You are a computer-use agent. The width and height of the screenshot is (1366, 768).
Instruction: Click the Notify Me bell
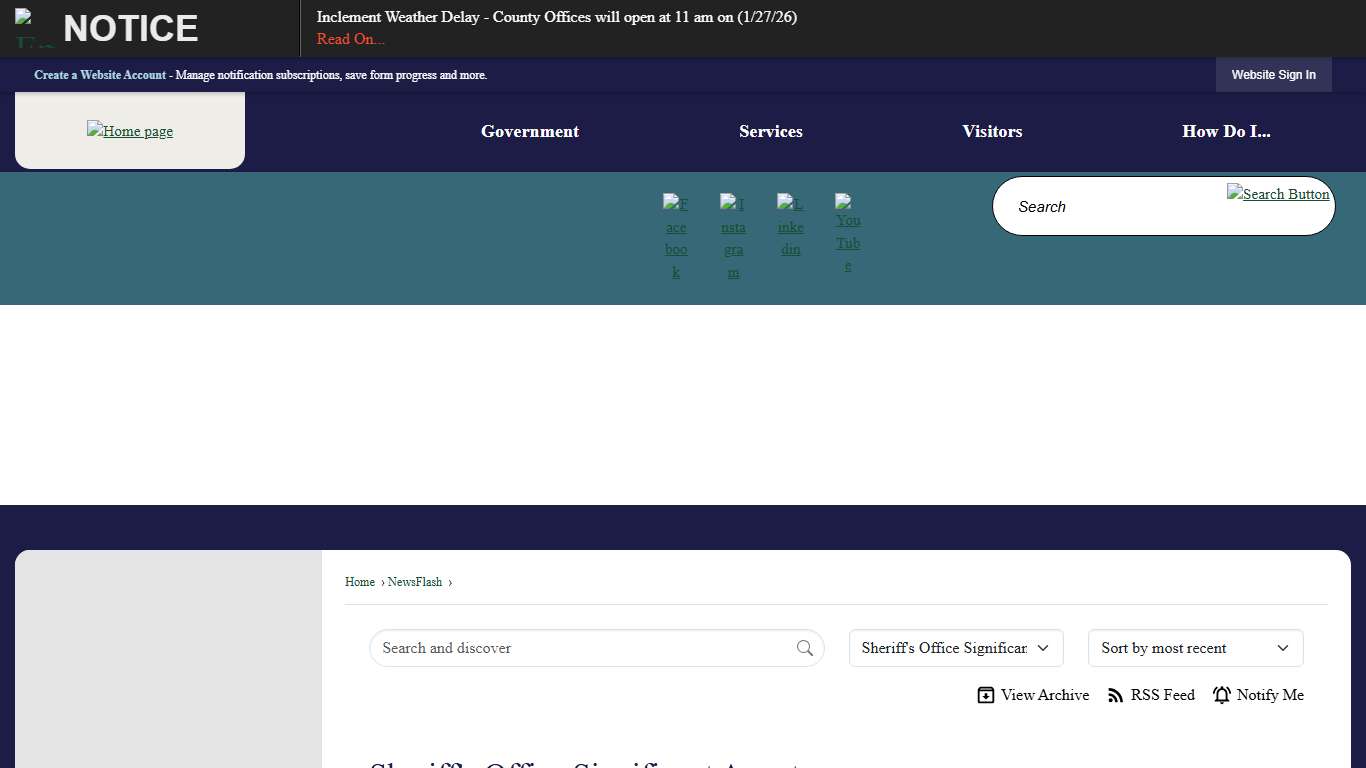pyautogui.click(x=1222, y=695)
